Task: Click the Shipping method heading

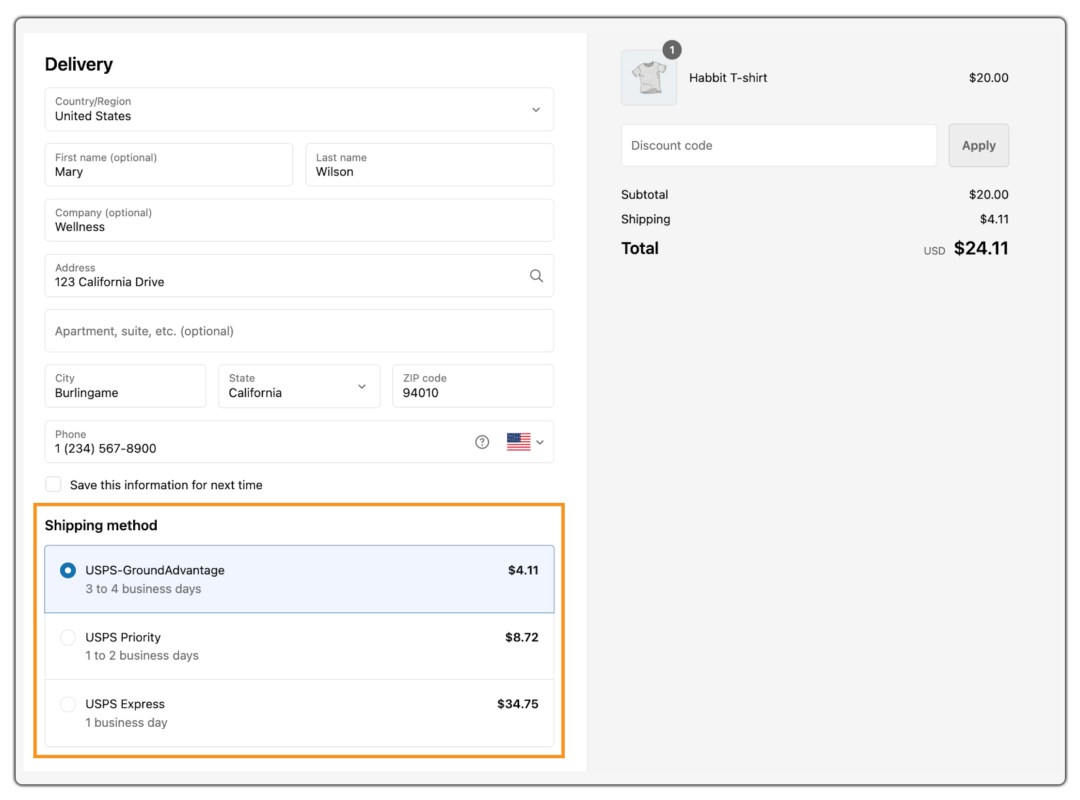Action: pyautogui.click(x=101, y=525)
